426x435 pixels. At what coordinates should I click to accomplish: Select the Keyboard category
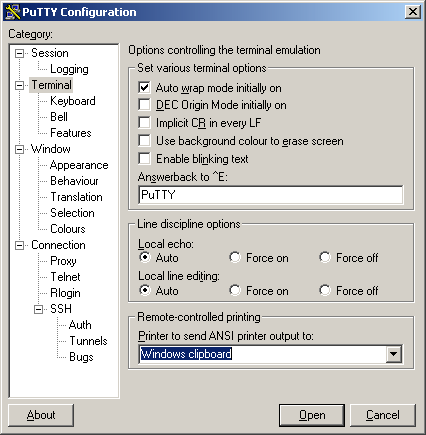[x=73, y=101]
